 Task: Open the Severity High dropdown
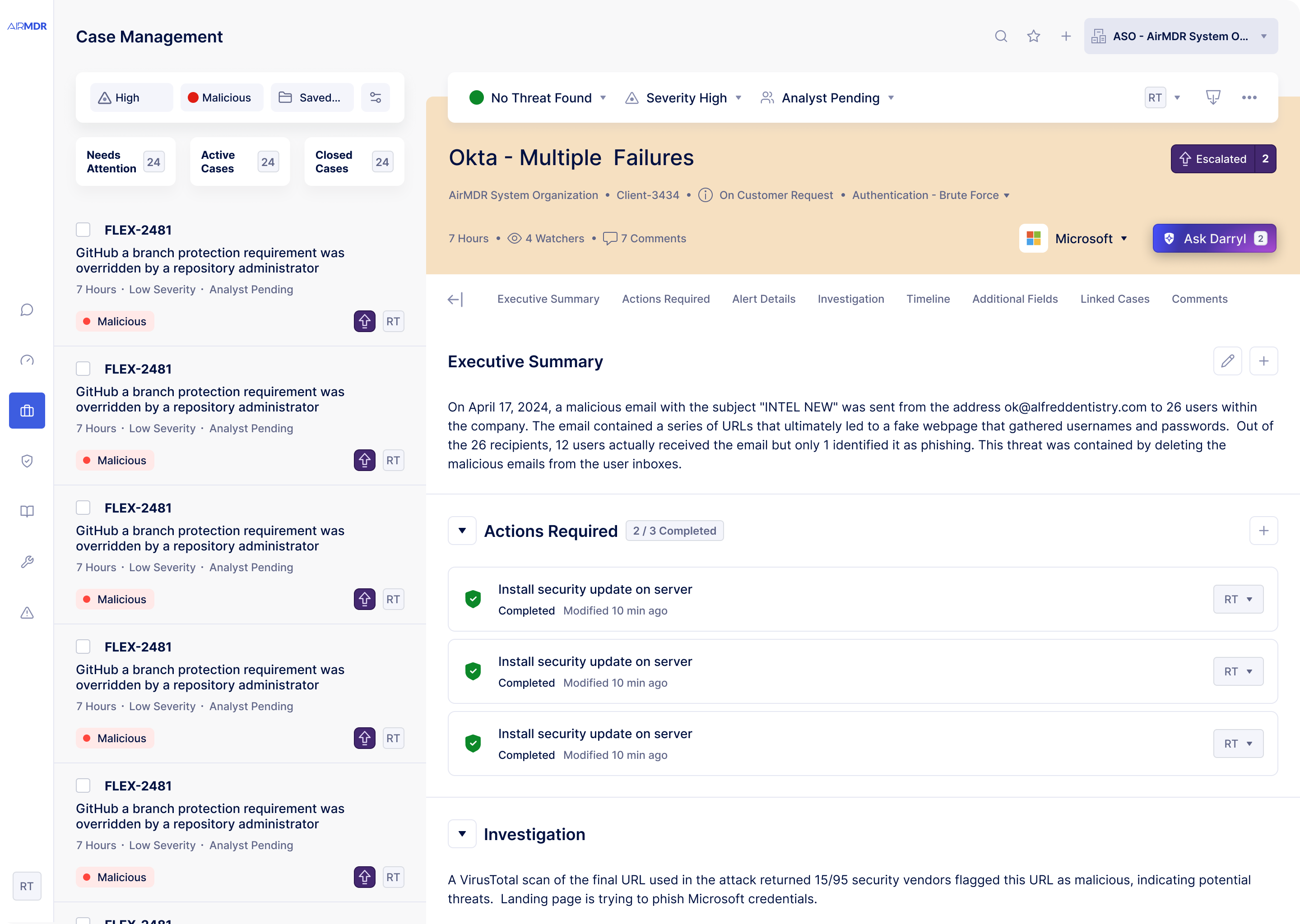tap(683, 97)
